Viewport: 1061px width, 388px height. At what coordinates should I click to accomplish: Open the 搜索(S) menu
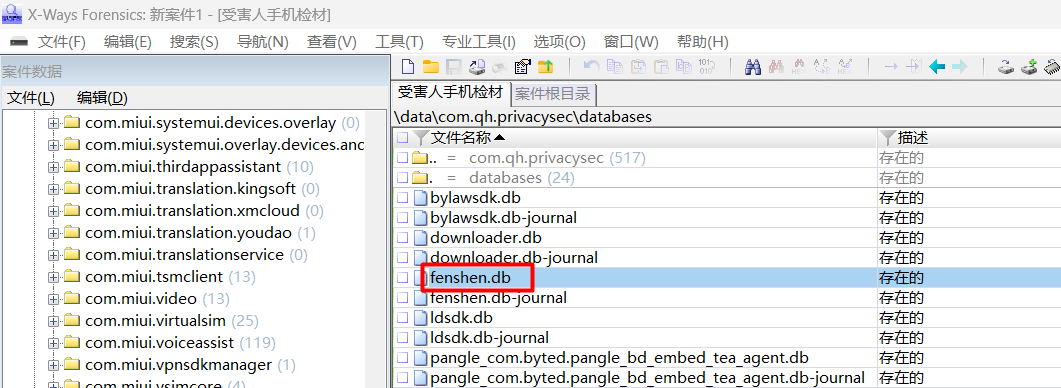[x=194, y=42]
